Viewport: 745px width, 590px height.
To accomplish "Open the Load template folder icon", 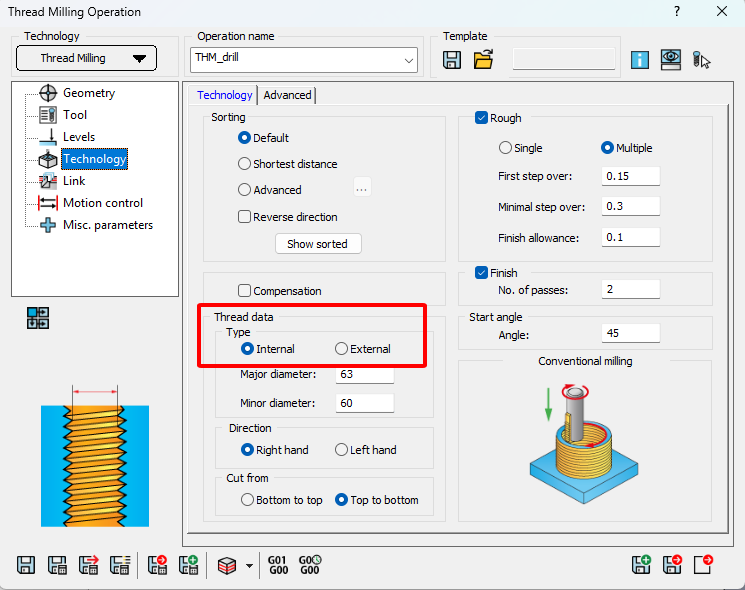I will (x=484, y=59).
